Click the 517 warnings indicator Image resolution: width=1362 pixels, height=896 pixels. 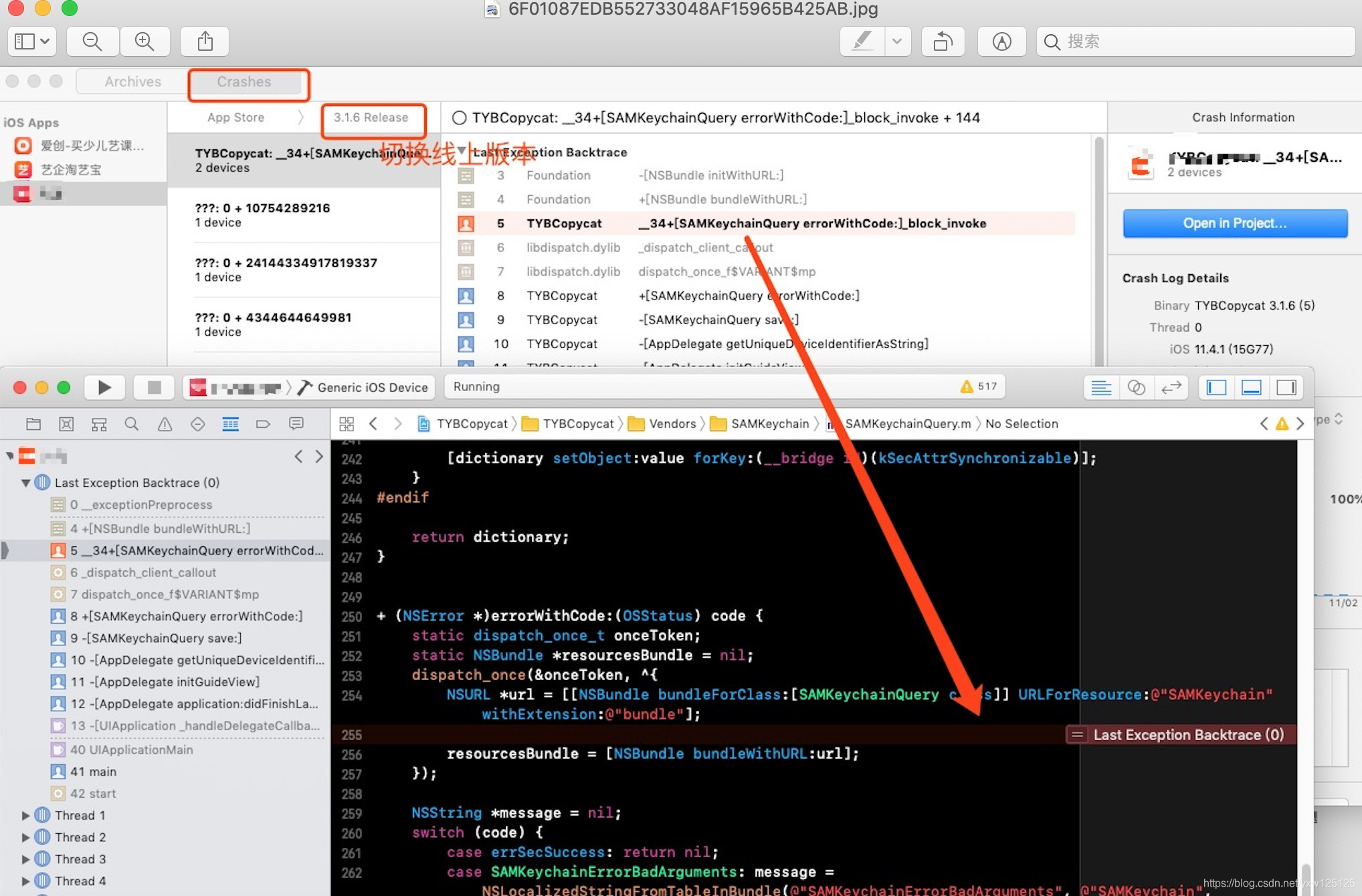979,386
